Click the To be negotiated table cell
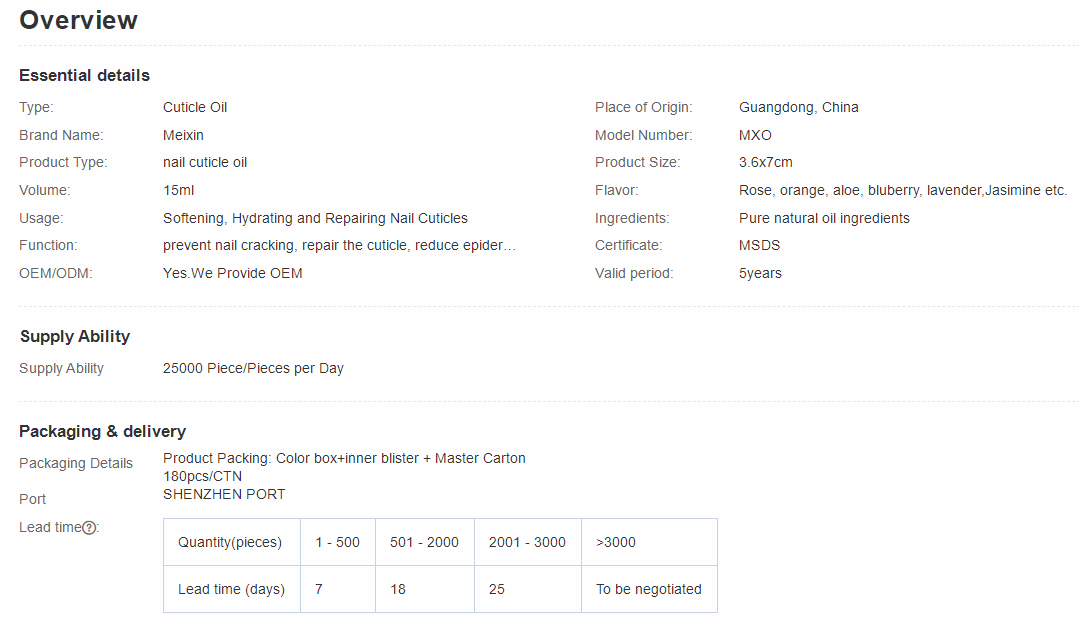Image resolution: width=1079 pixels, height=620 pixels. [649, 589]
